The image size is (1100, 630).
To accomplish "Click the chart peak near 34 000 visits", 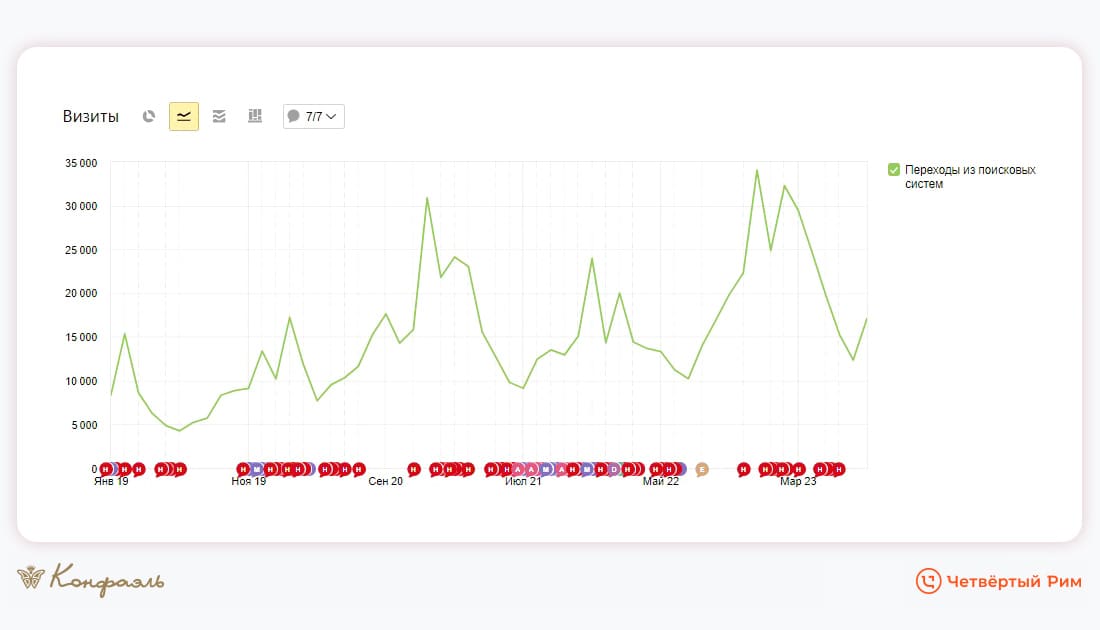I will 757,170.
